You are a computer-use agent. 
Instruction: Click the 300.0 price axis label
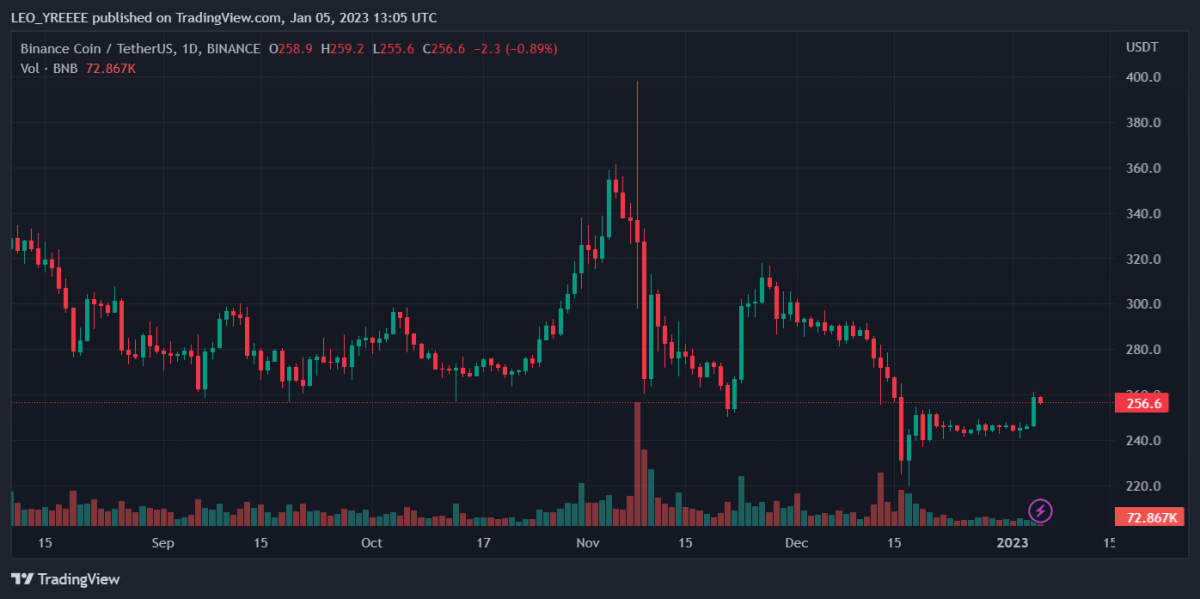(1143, 304)
